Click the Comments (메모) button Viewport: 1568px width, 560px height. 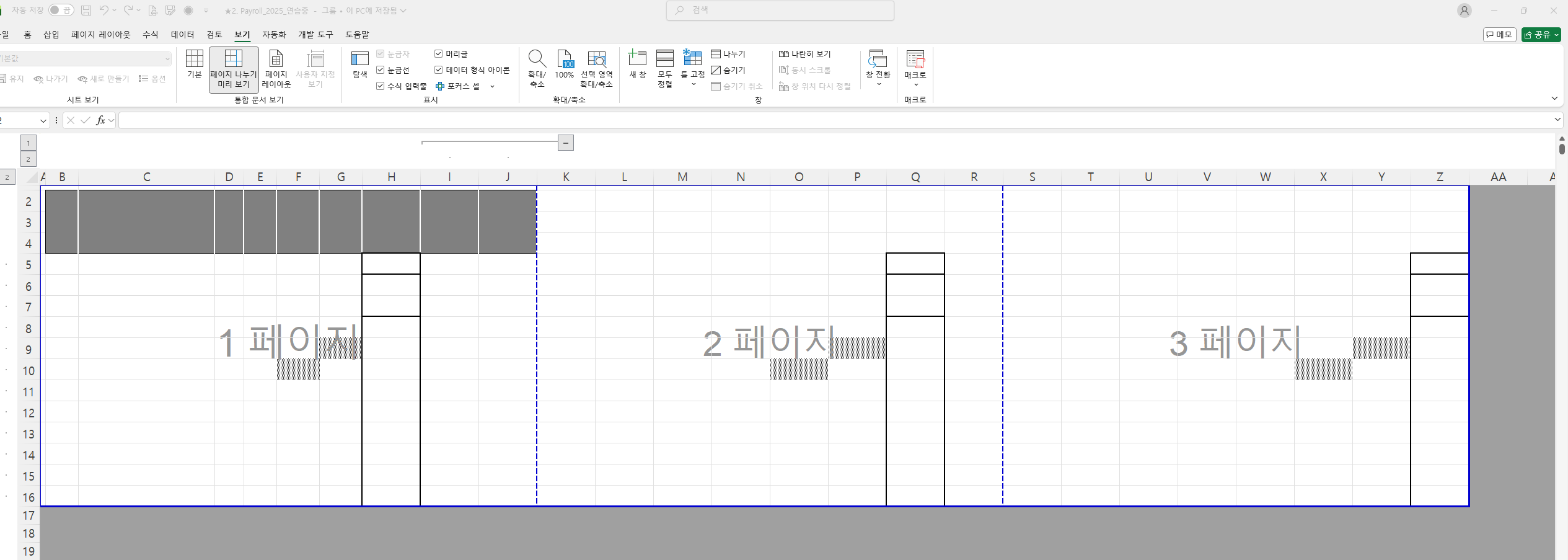[x=1499, y=35]
